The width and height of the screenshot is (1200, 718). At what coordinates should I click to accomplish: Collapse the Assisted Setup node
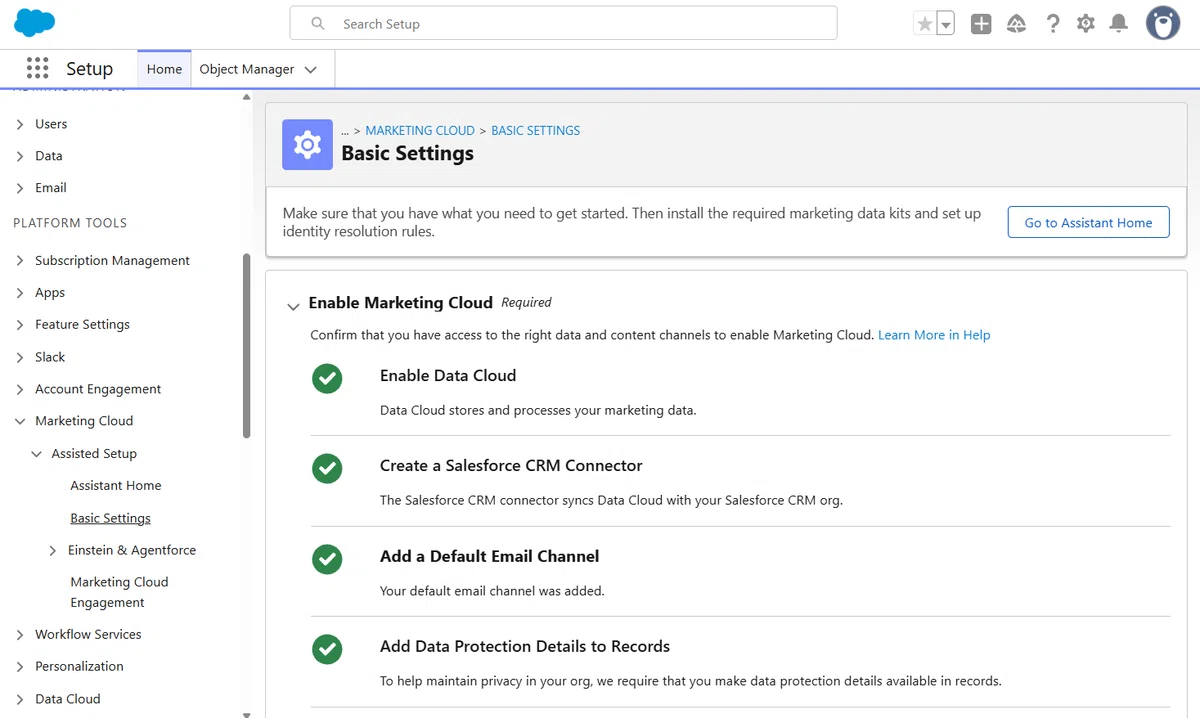point(37,454)
